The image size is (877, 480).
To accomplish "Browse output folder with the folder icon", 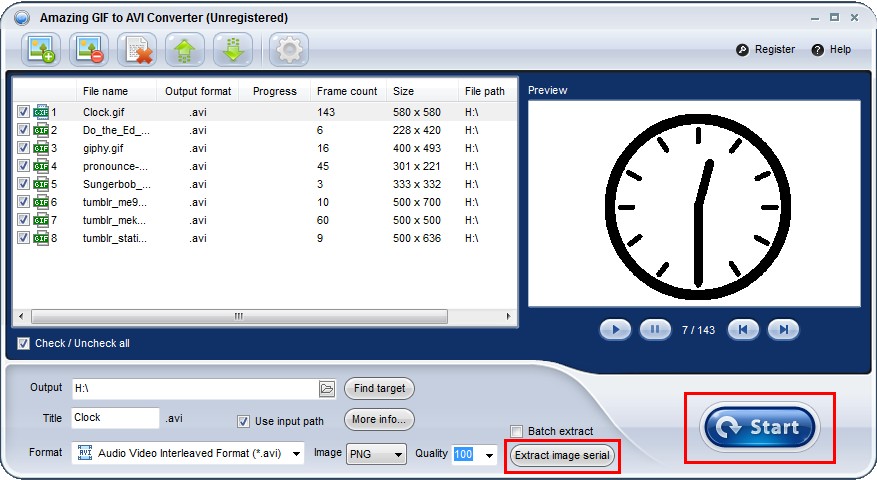I will point(326,388).
